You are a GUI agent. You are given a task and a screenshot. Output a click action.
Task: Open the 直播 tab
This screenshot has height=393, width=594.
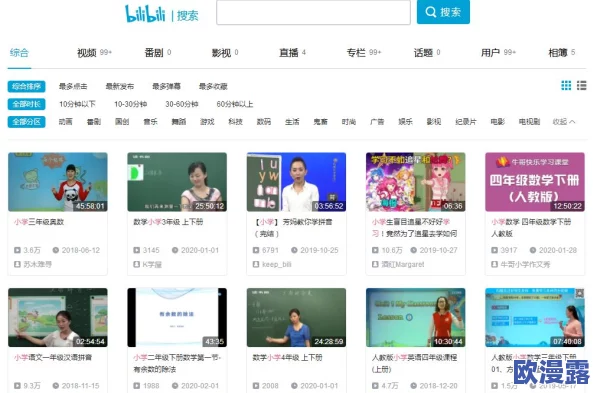click(292, 53)
